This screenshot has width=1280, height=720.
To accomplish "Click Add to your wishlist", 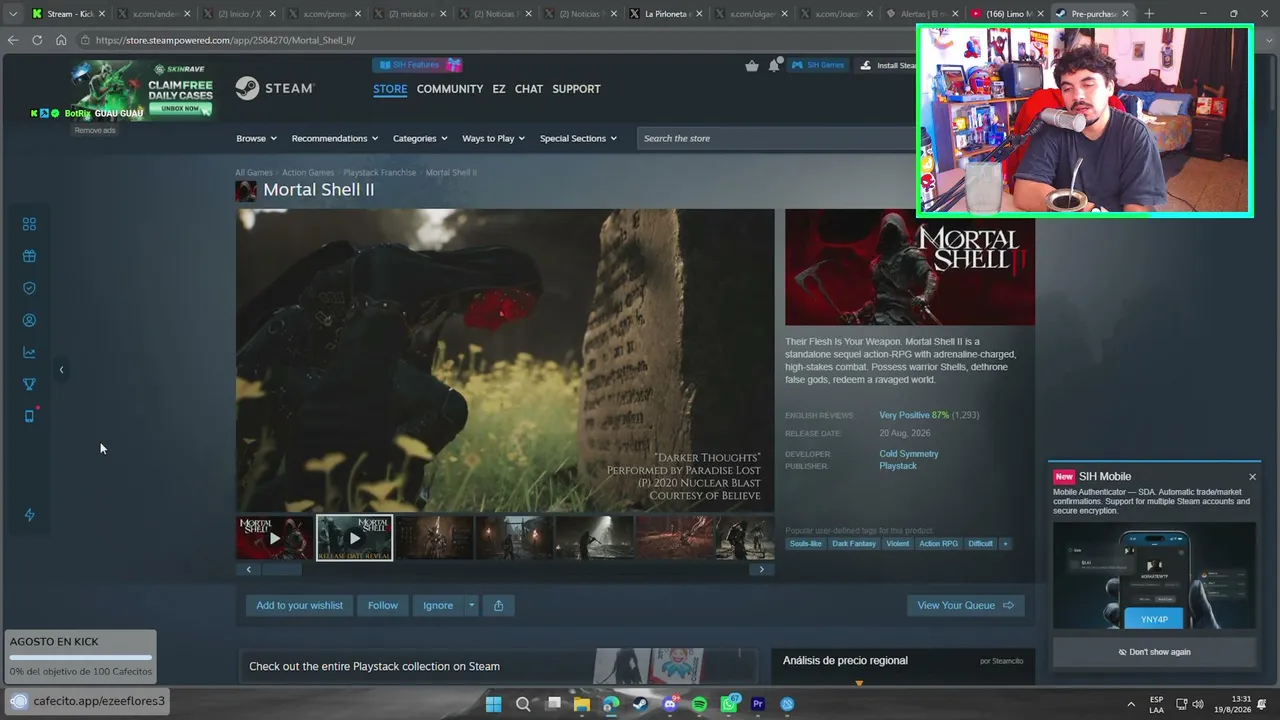I will 299,605.
